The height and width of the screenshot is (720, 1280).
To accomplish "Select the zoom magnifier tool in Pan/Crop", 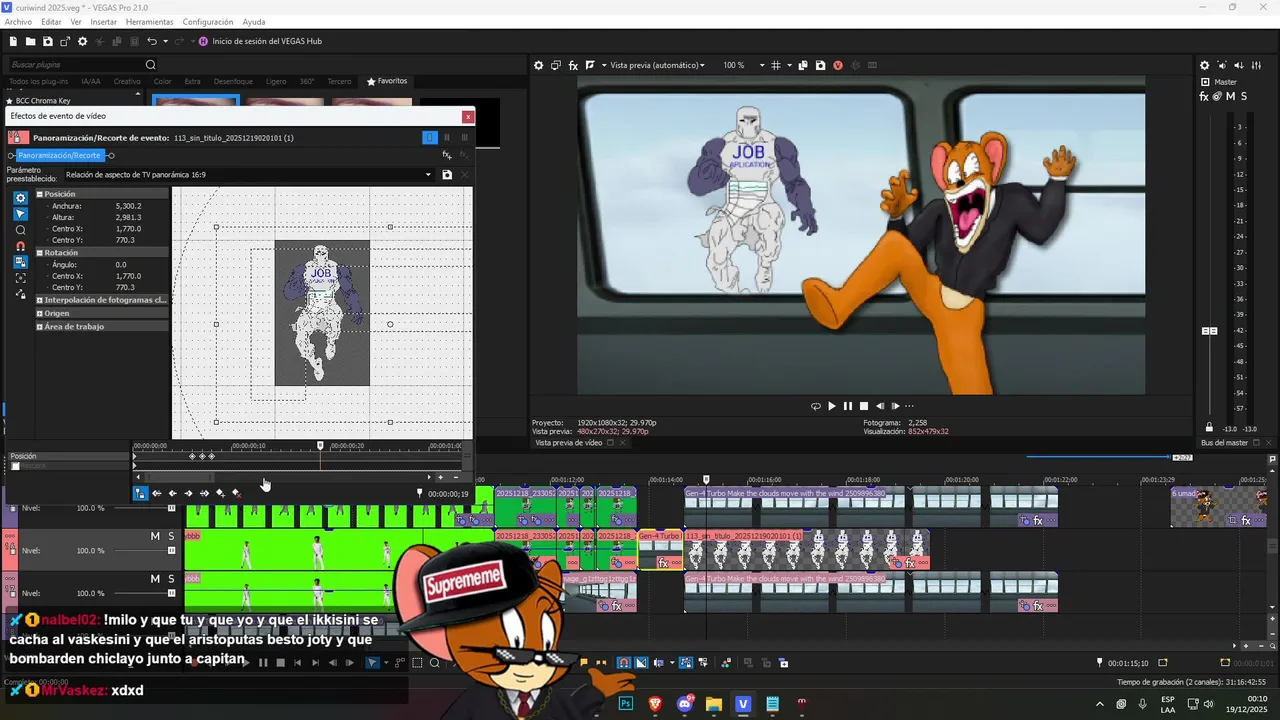I will [20, 230].
